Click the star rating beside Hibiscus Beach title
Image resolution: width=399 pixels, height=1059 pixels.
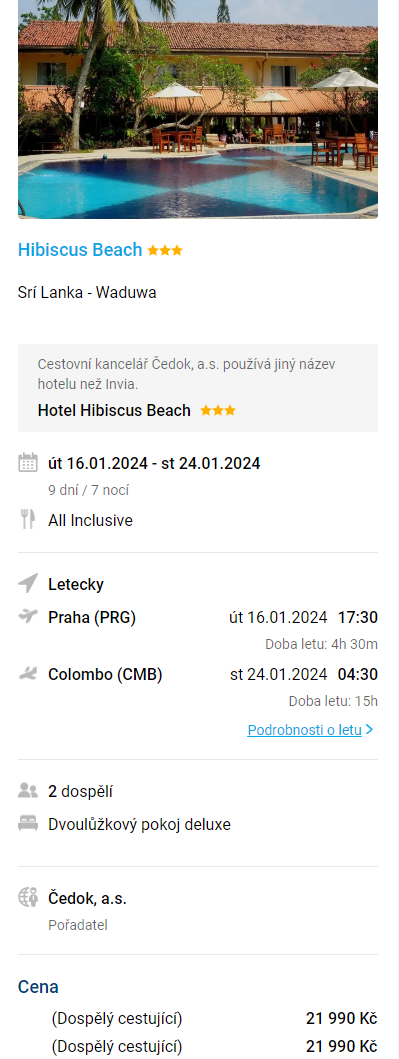pyautogui.click(x=165, y=251)
